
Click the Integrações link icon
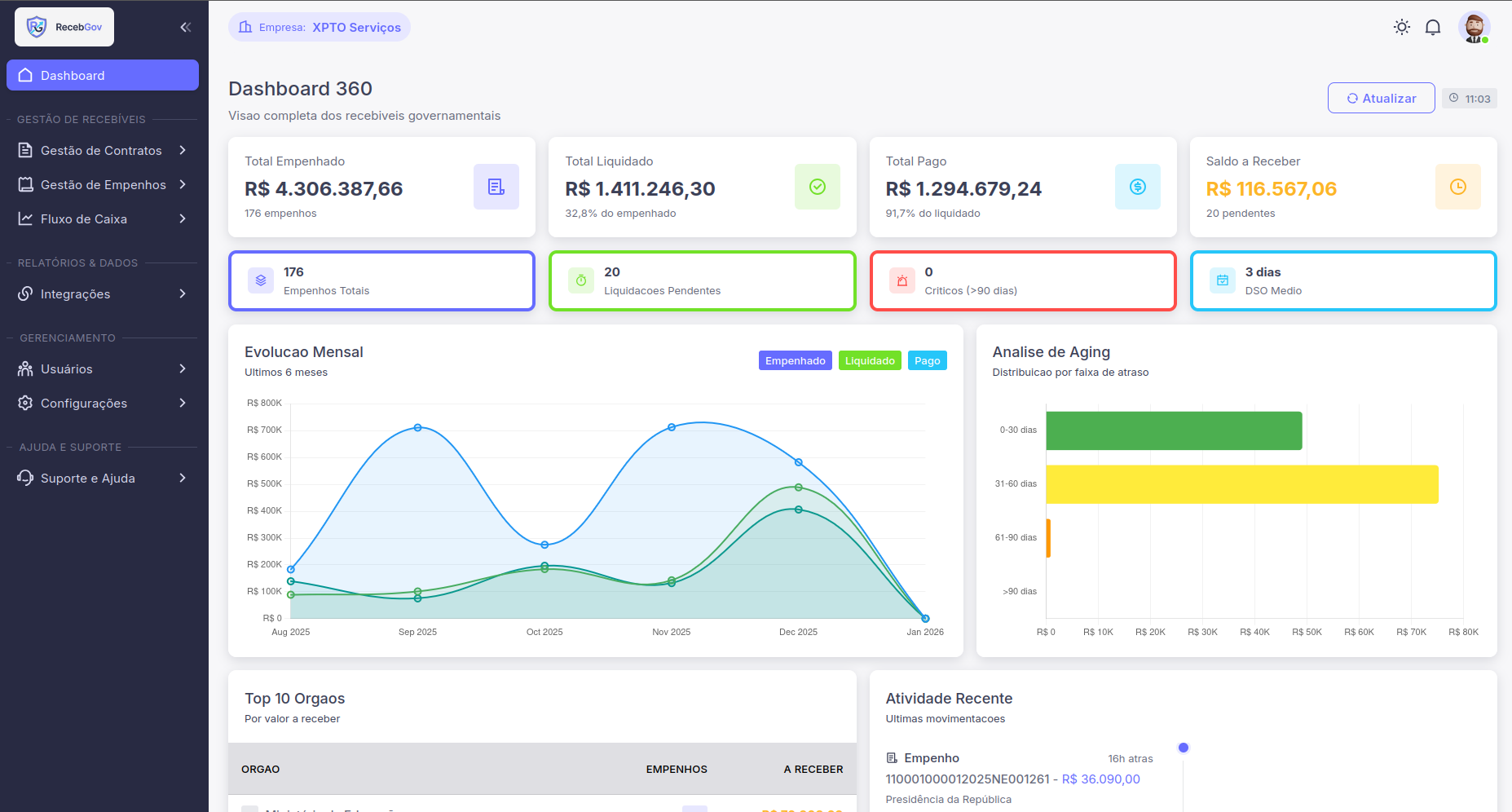point(24,293)
